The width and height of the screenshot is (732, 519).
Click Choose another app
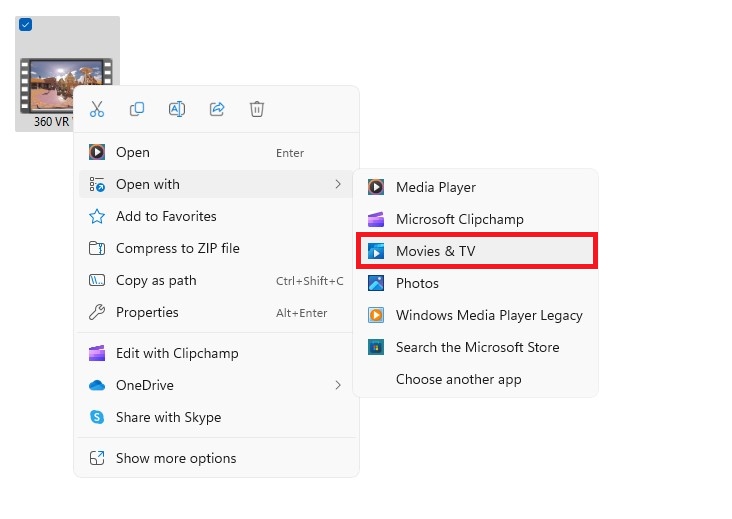(476, 379)
